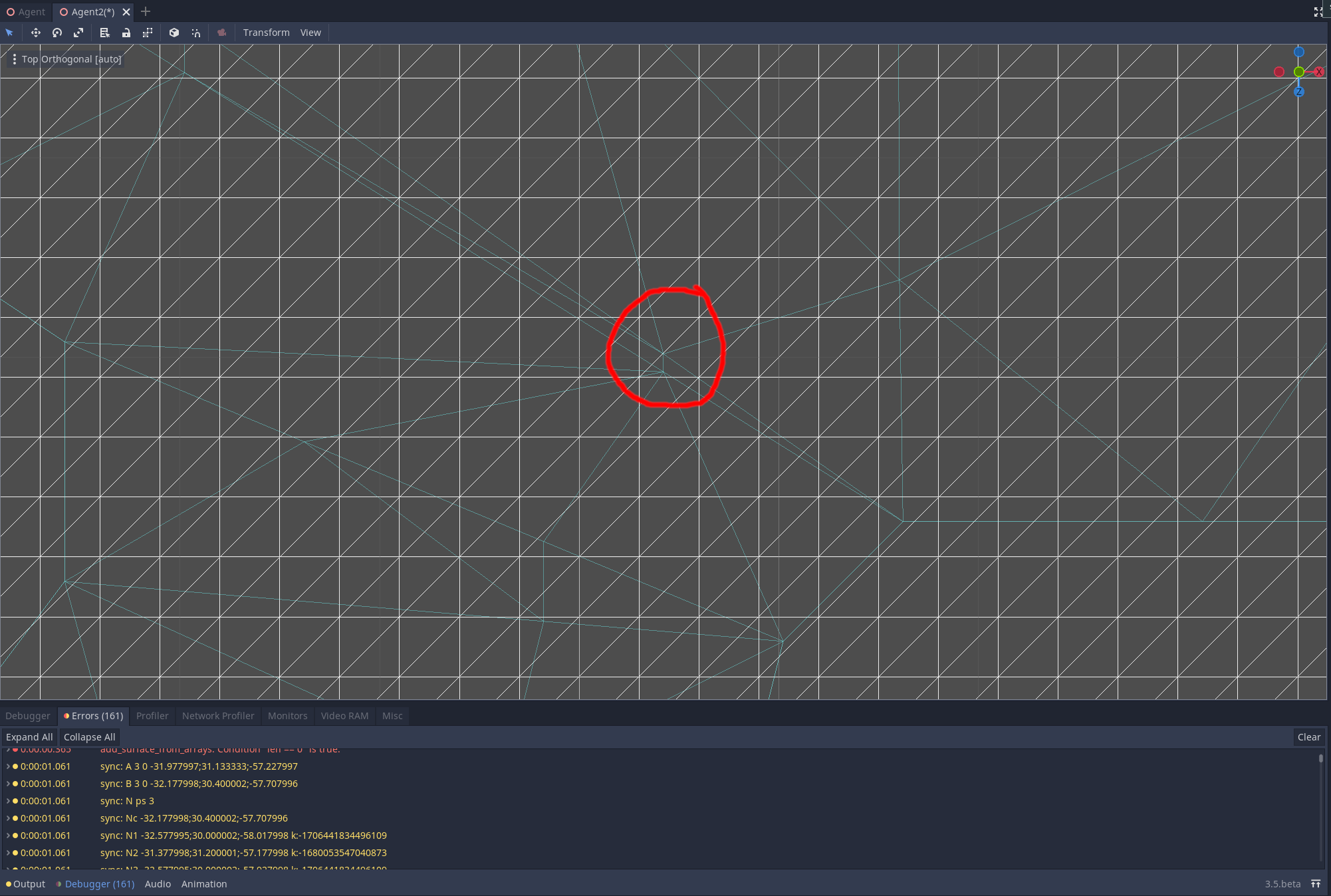Enable snap with the magnet icon

(x=195, y=32)
